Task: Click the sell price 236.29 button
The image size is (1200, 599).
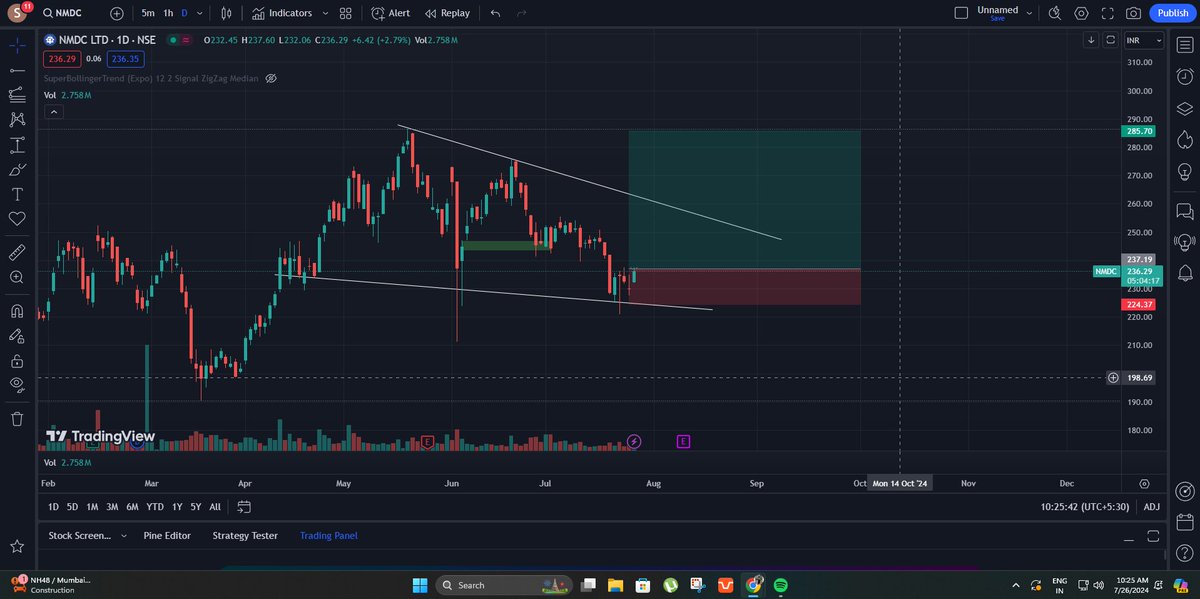Action: 61,59
